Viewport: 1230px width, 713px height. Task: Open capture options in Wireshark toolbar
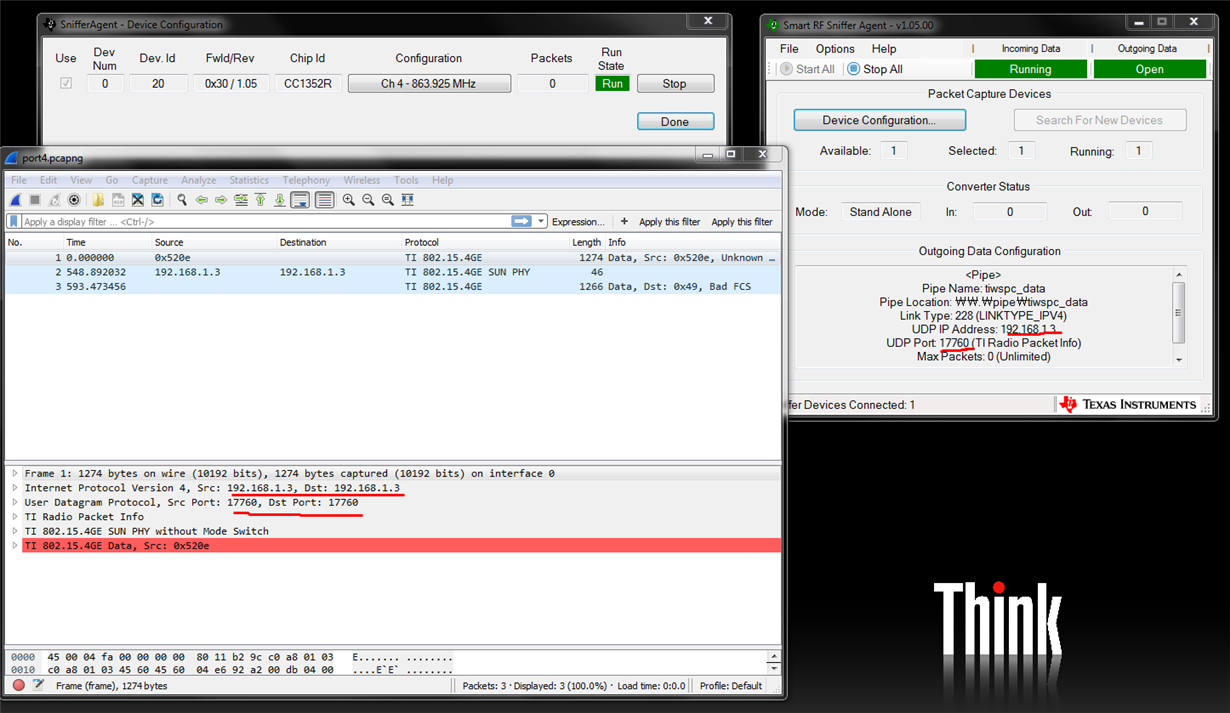74,200
